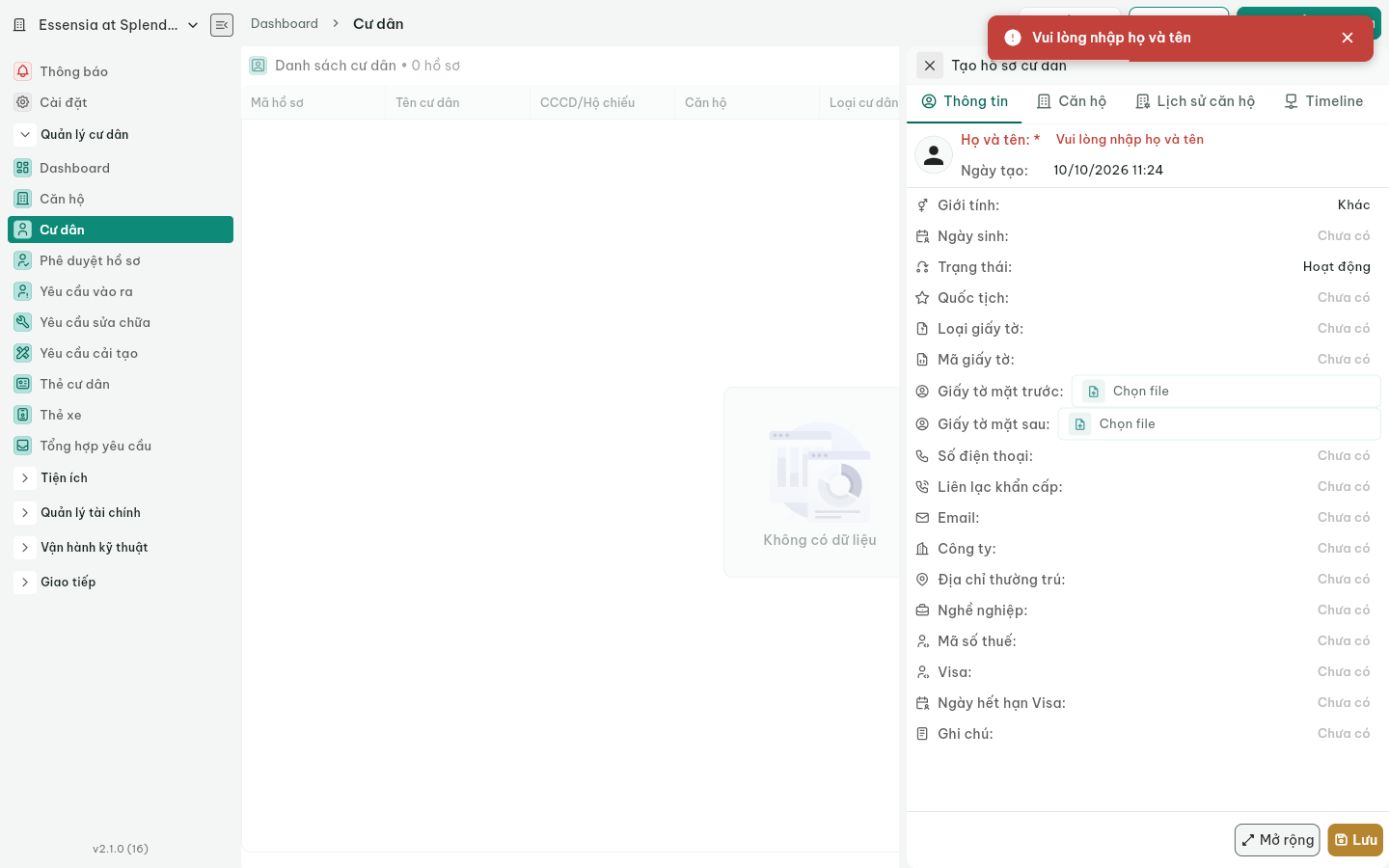Switch to the Thông tin tab

pyautogui.click(x=965, y=101)
